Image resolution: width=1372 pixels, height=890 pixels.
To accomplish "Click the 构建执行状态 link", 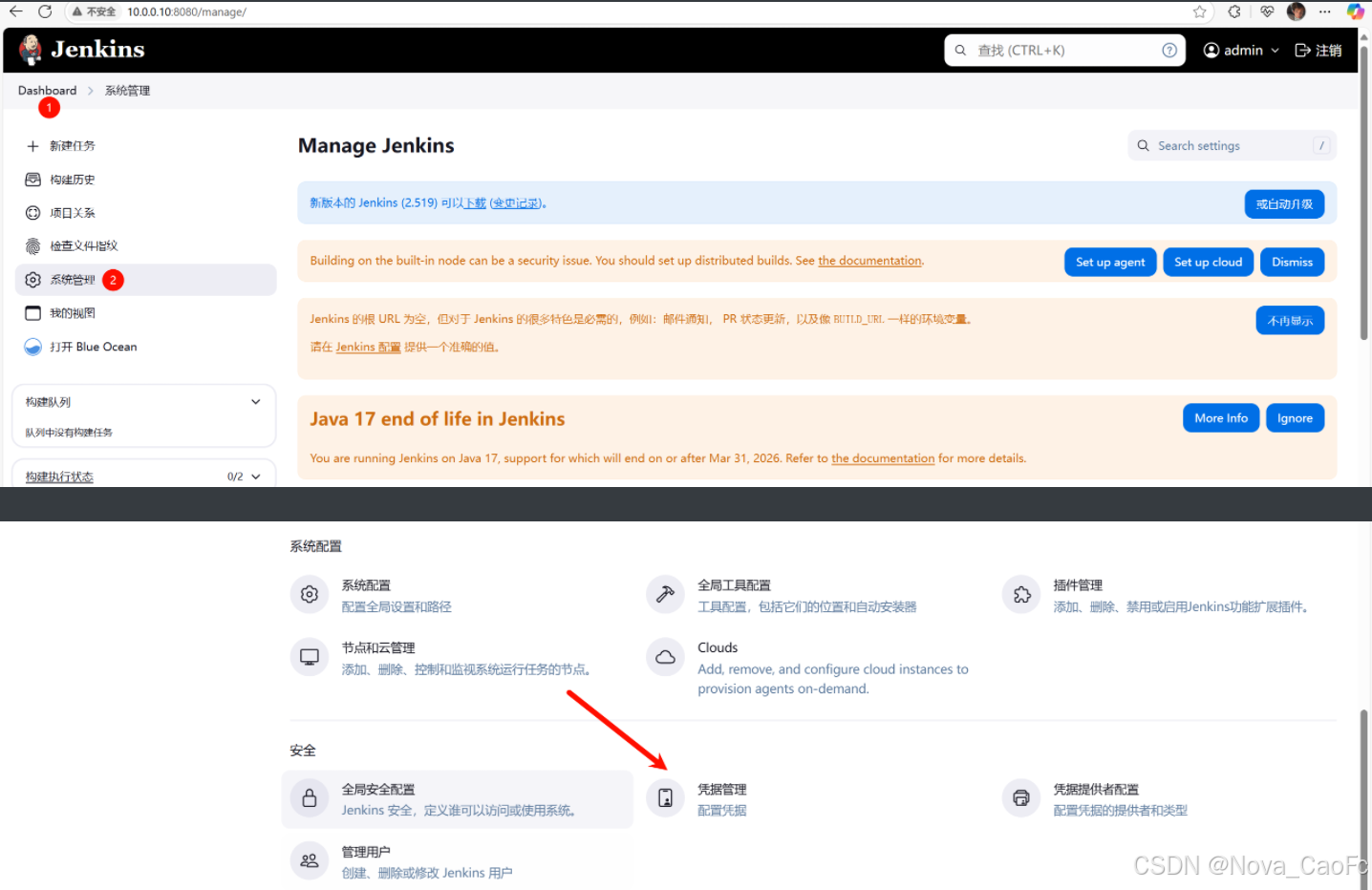I will (59, 477).
